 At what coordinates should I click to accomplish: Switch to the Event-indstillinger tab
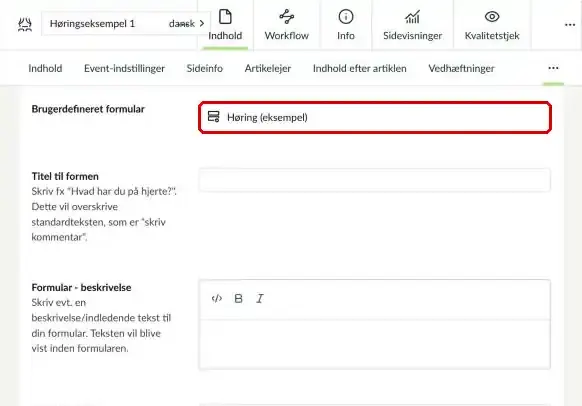pyautogui.click(x=124, y=68)
